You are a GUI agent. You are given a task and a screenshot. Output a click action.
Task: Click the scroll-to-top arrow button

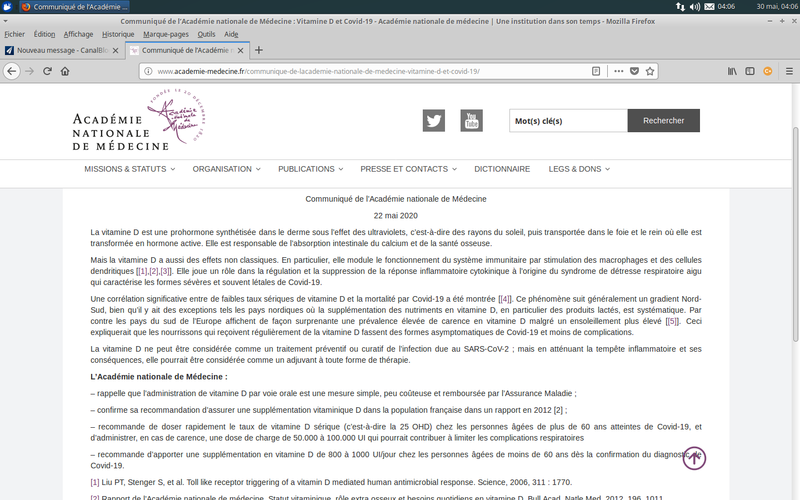point(694,458)
